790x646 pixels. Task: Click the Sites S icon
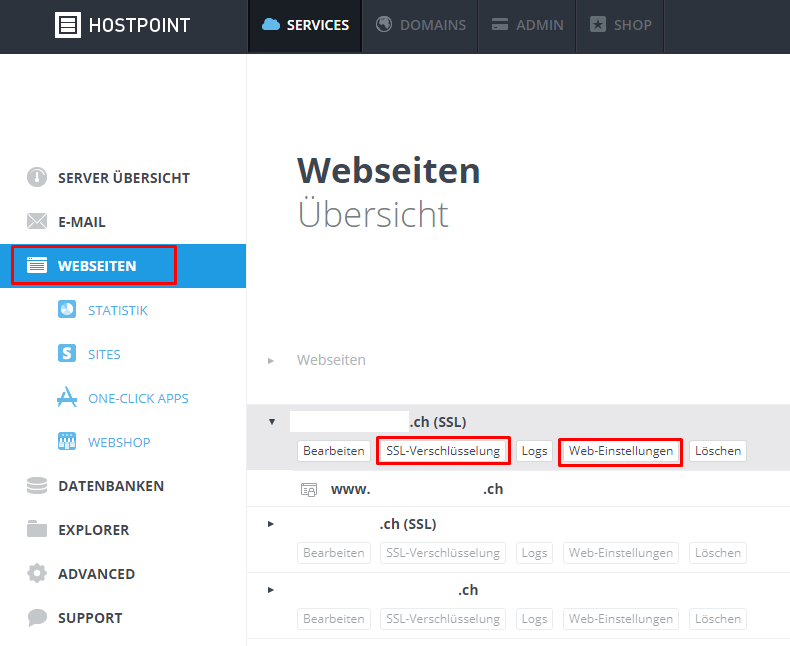tap(67, 353)
